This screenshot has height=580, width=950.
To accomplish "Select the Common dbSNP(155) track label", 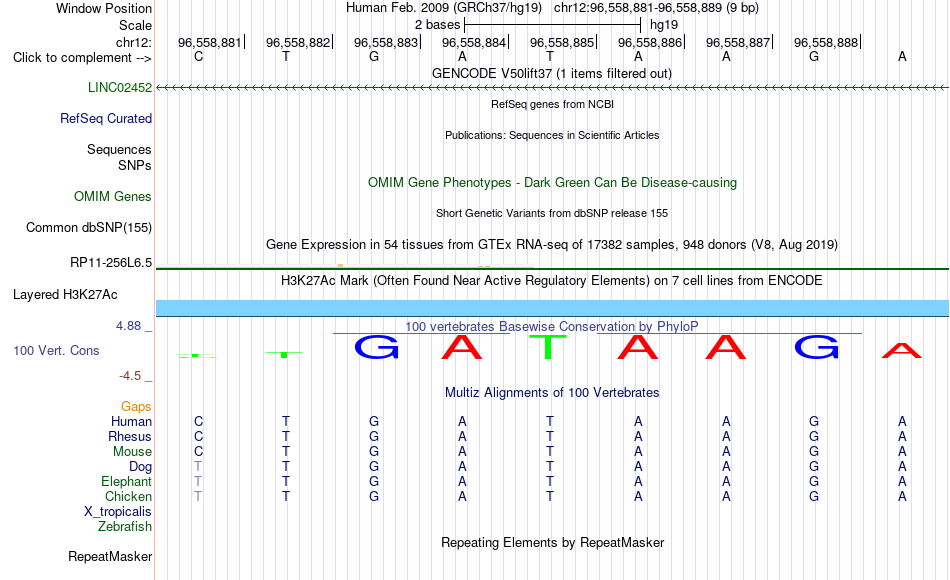I will 89,227.
